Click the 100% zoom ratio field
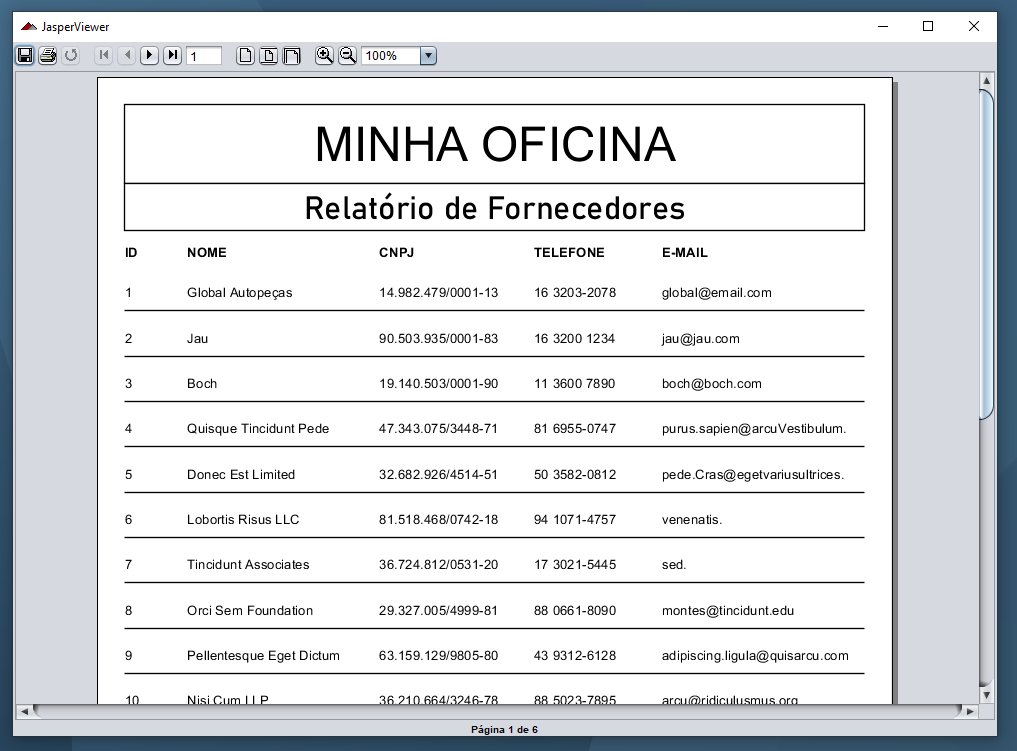The image size is (1017, 751). point(391,56)
